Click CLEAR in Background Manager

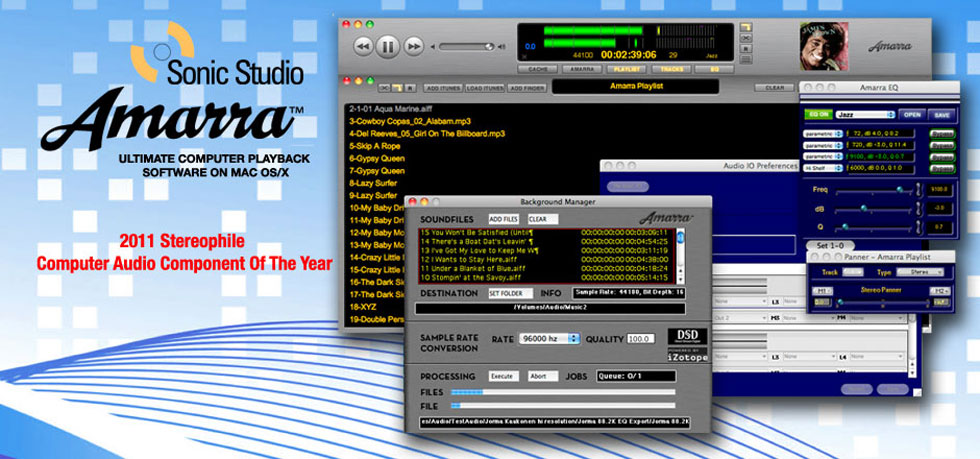click(x=542, y=219)
